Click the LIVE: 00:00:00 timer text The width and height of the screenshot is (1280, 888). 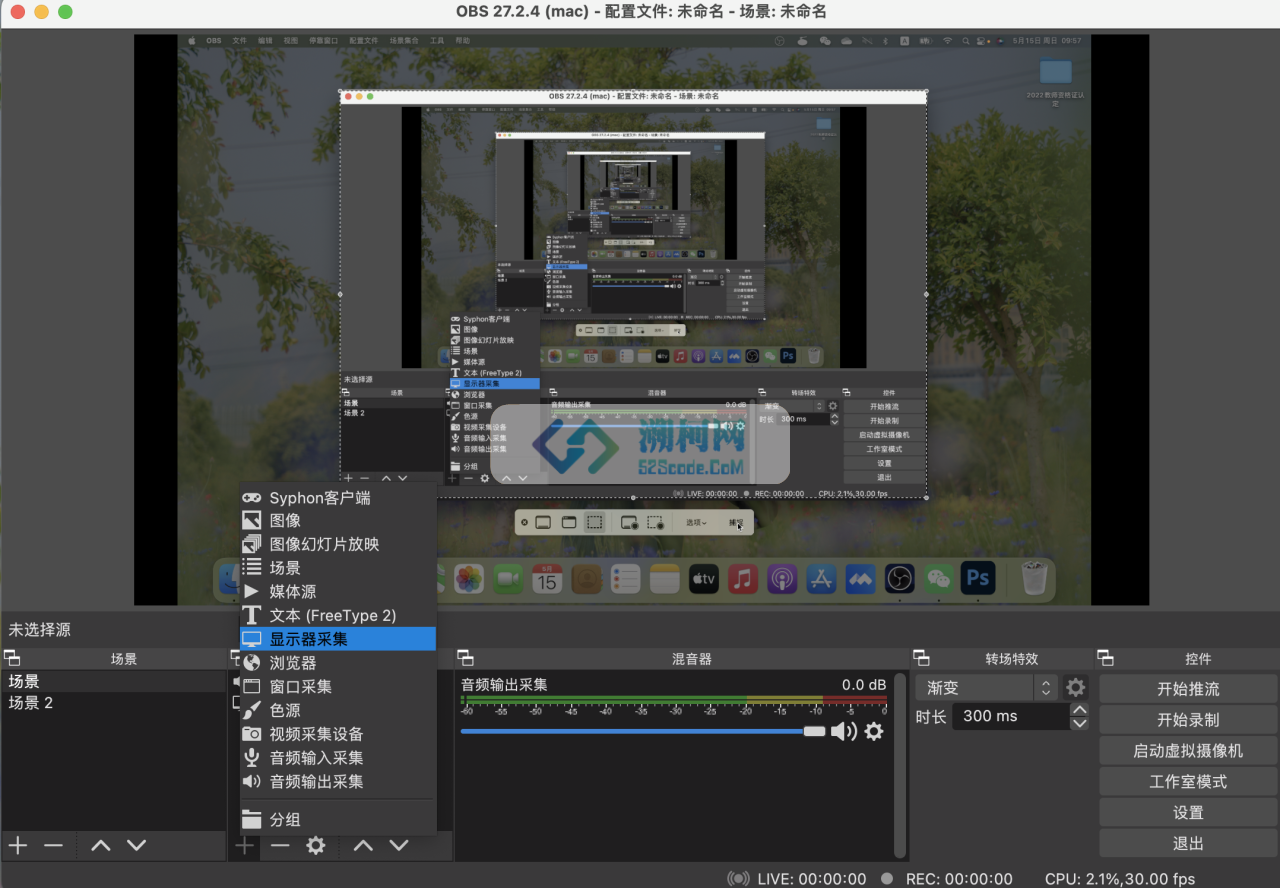coord(812,879)
